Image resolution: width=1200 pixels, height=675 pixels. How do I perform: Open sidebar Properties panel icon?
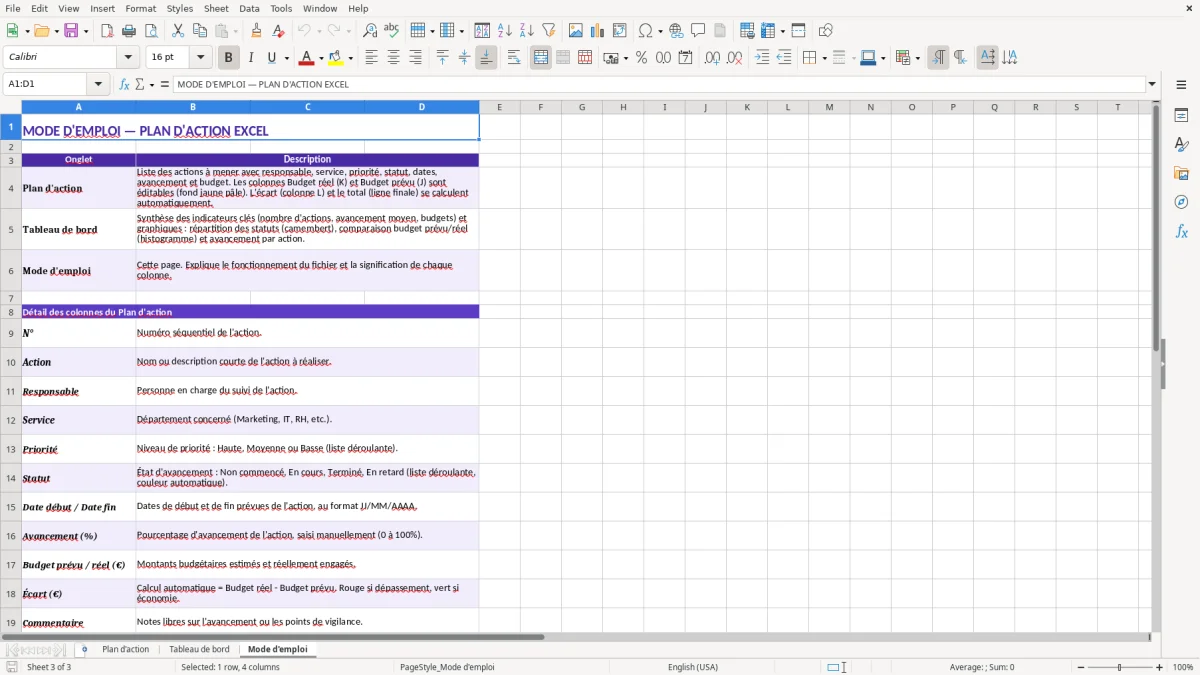[1181, 115]
